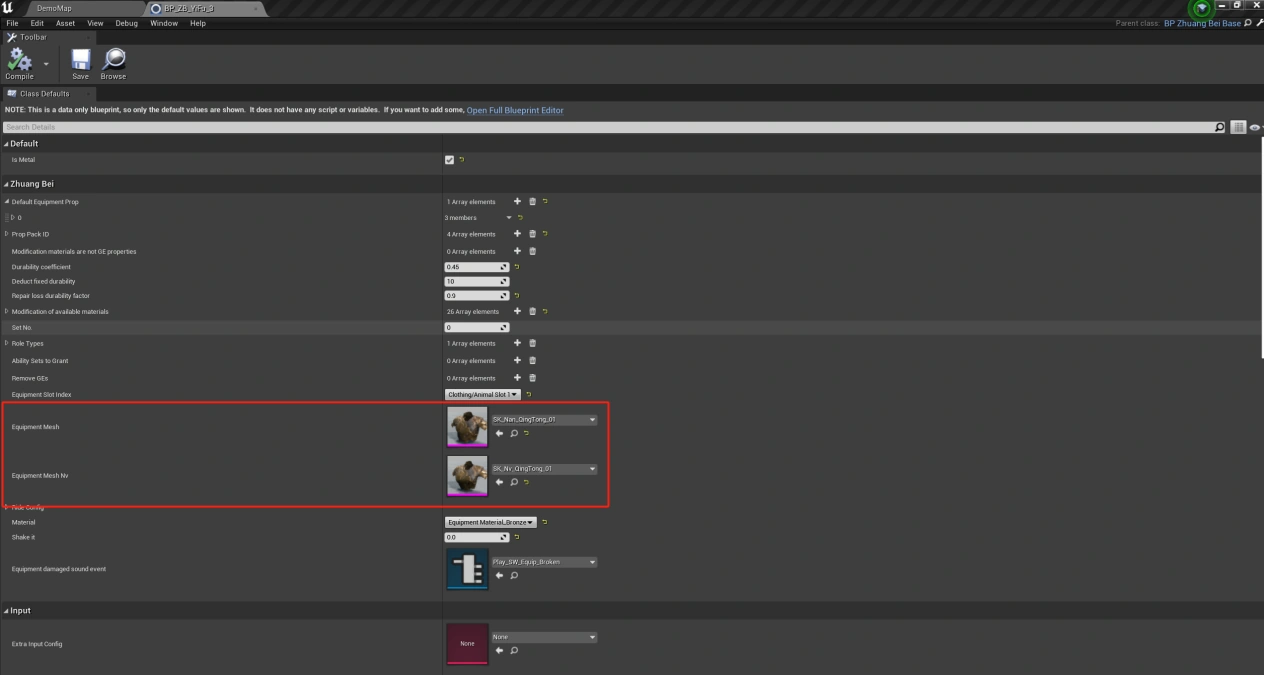1264x675 pixels.
Task: Clear the Role Types array with trash icon
Action: click(x=532, y=343)
